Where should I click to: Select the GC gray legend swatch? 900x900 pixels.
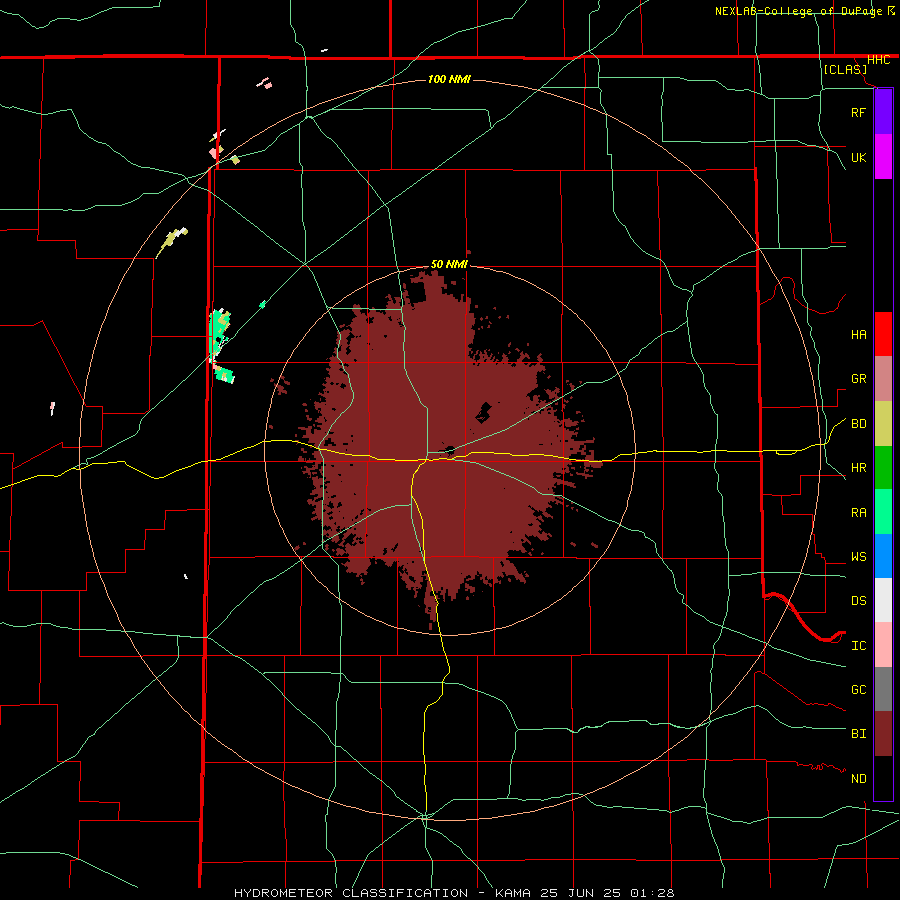pyautogui.click(x=883, y=689)
